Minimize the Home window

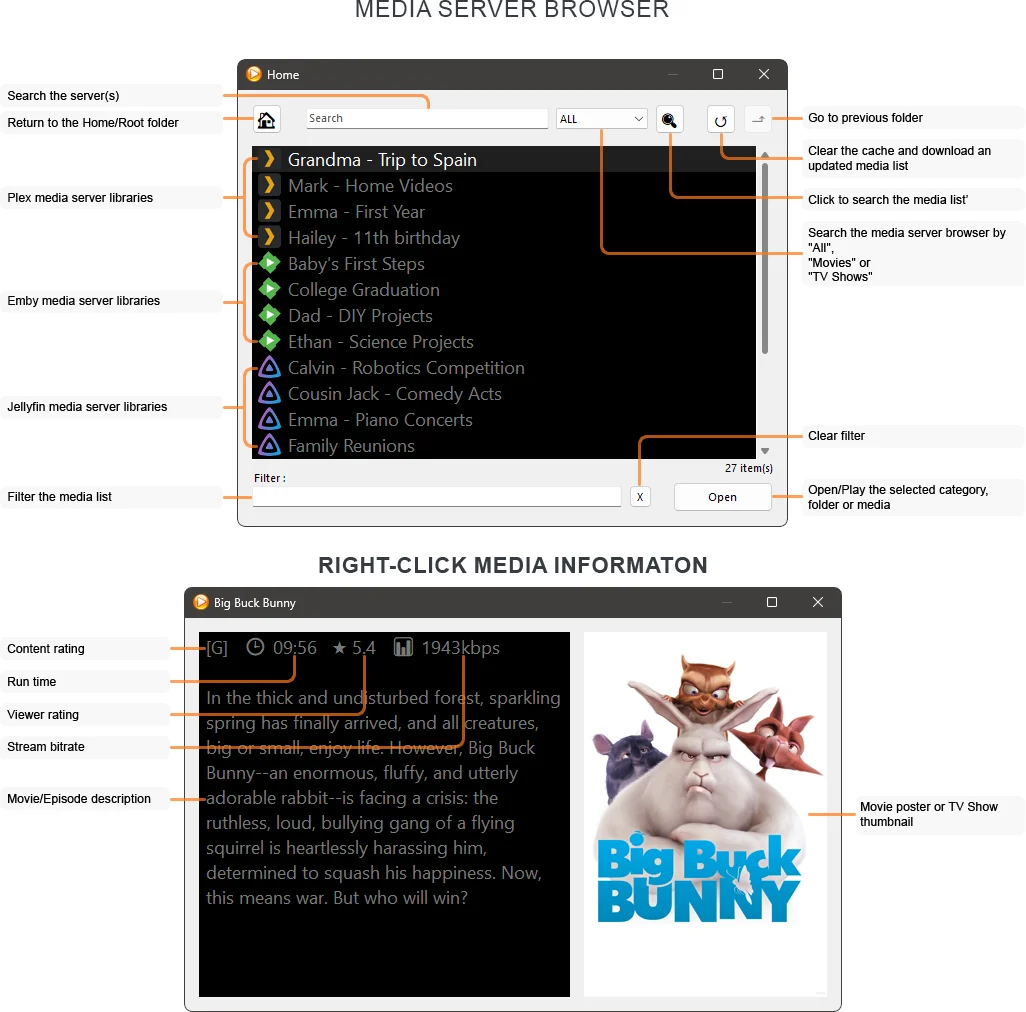coord(673,75)
